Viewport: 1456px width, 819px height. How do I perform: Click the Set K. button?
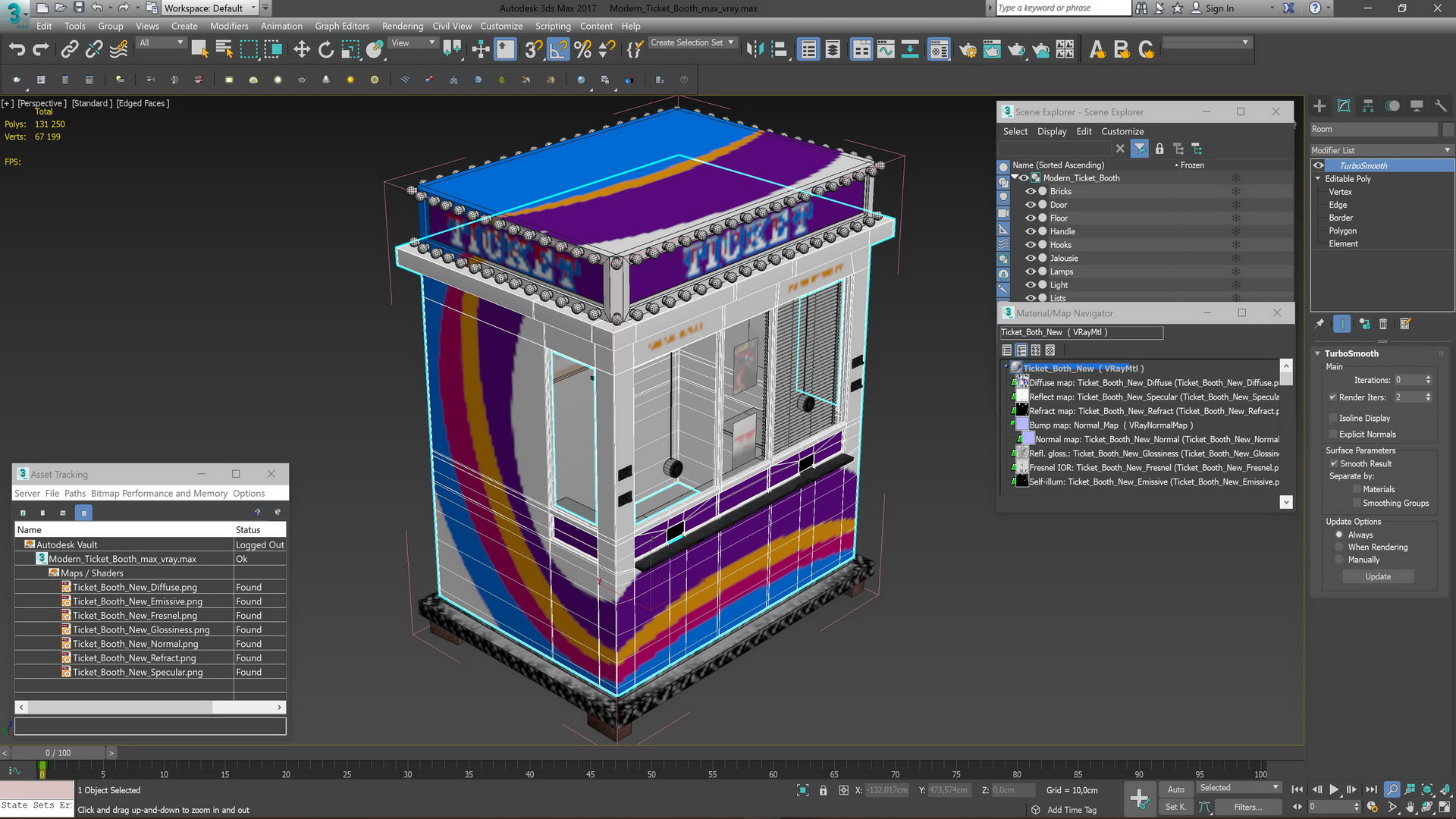[1175, 807]
